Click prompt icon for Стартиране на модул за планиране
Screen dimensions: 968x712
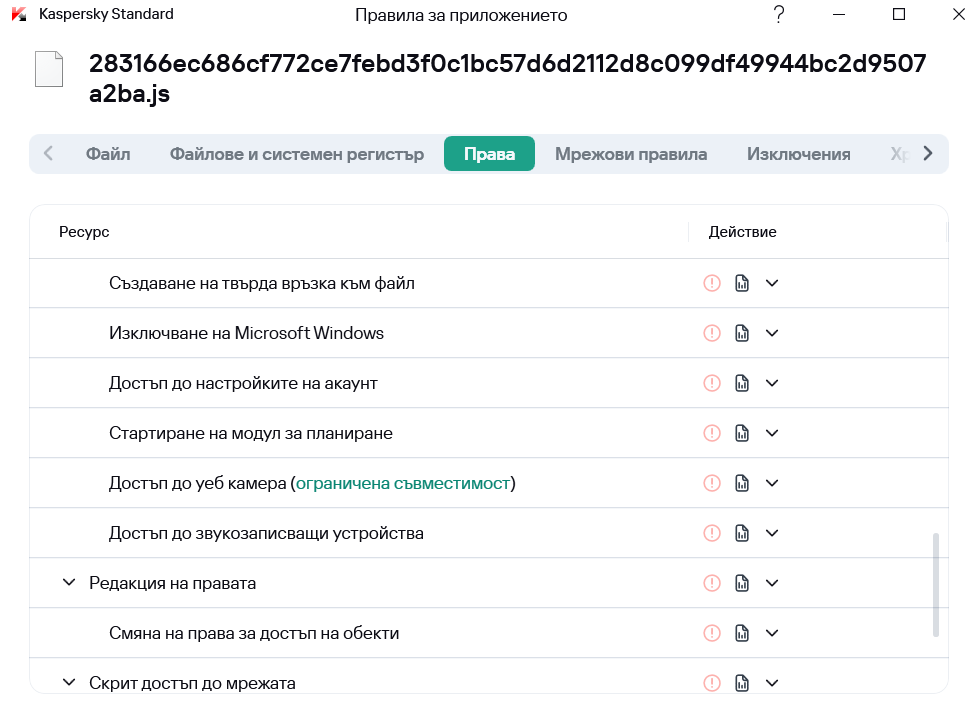(712, 433)
